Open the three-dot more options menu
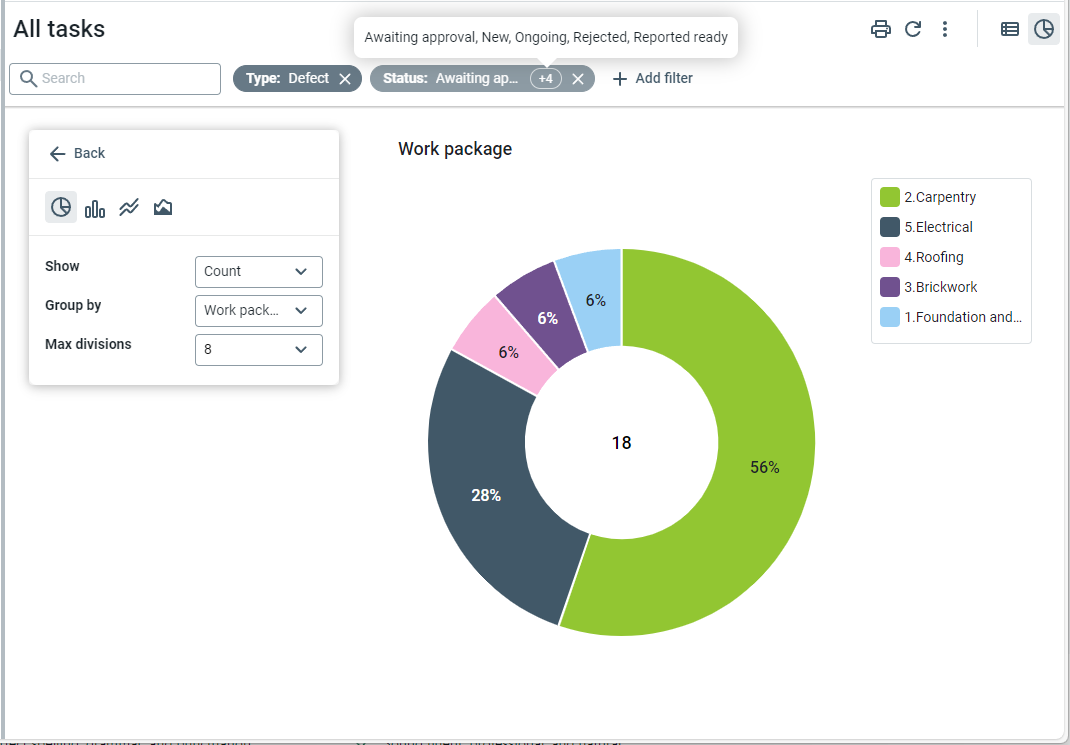Image resolution: width=1070 pixels, height=745 pixels. (945, 29)
